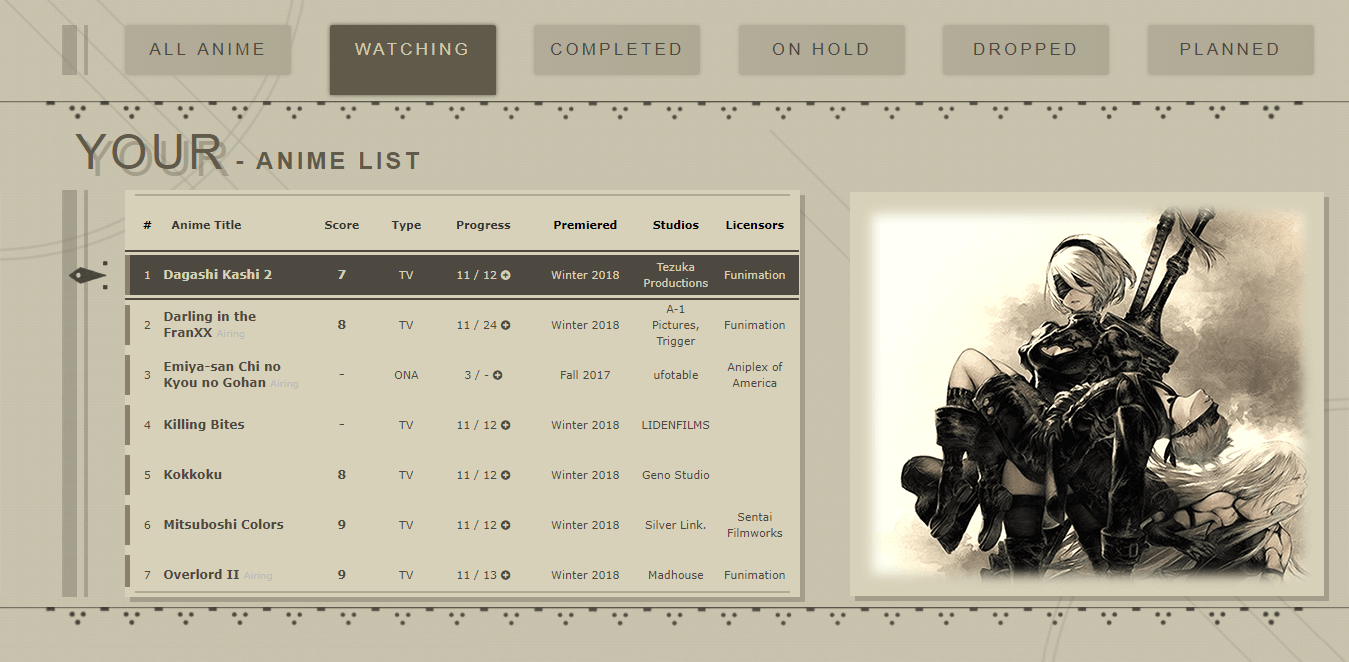1349x662 pixels.
Task: Increment Emiya-san Chi no Kyou no Gohan episodes
Action: click(x=498, y=375)
